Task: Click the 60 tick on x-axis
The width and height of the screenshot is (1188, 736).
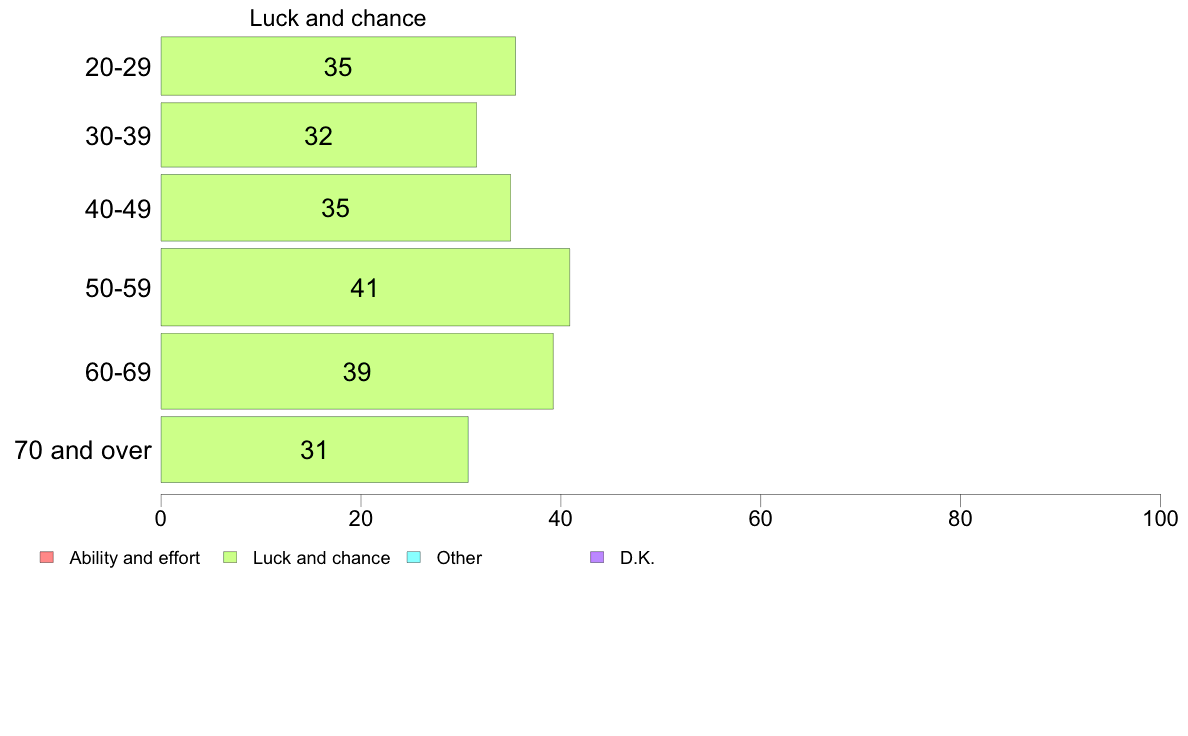Action: (x=760, y=518)
